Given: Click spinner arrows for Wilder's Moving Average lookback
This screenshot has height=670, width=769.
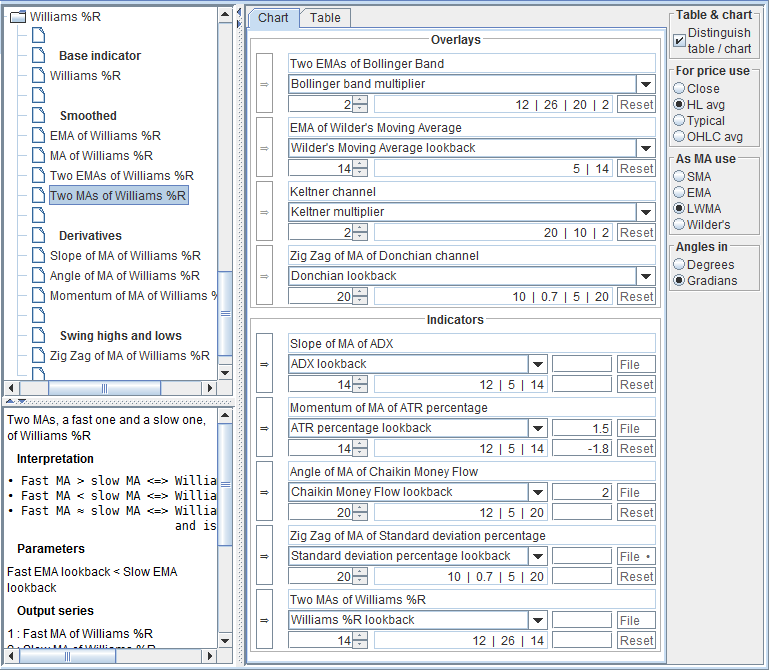Looking at the screenshot, I should point(360,168).
